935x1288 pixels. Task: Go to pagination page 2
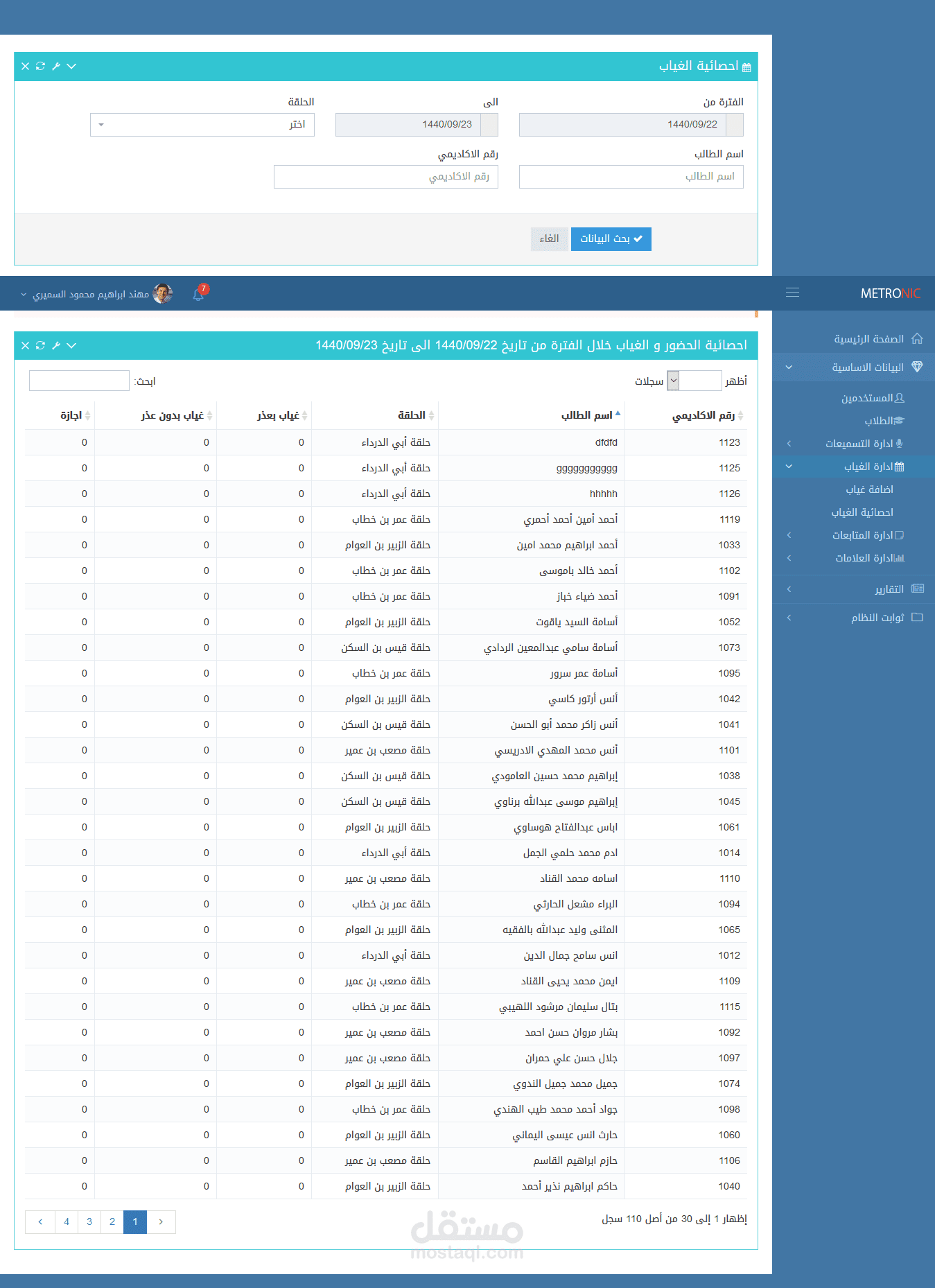(112, 1222)
